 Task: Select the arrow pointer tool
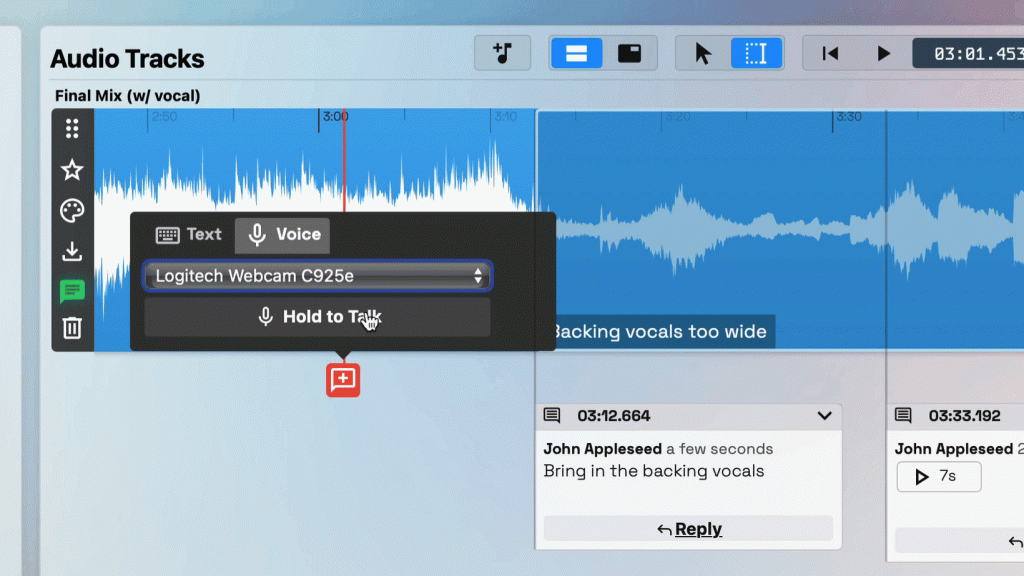point(703,53)
